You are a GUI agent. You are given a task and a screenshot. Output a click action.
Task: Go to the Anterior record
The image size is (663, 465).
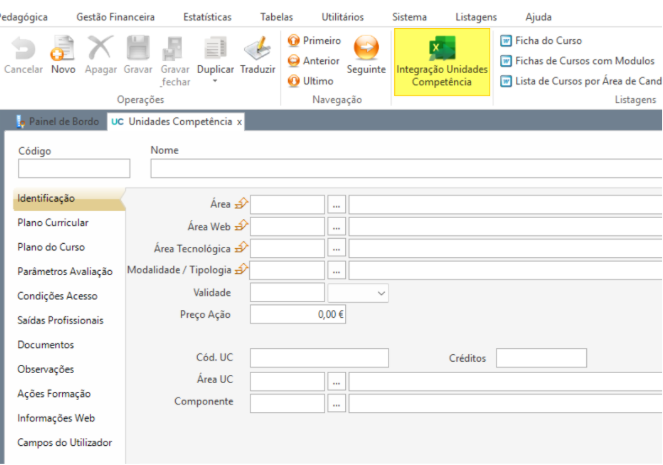pyautogui.click(x=313, y=61)
